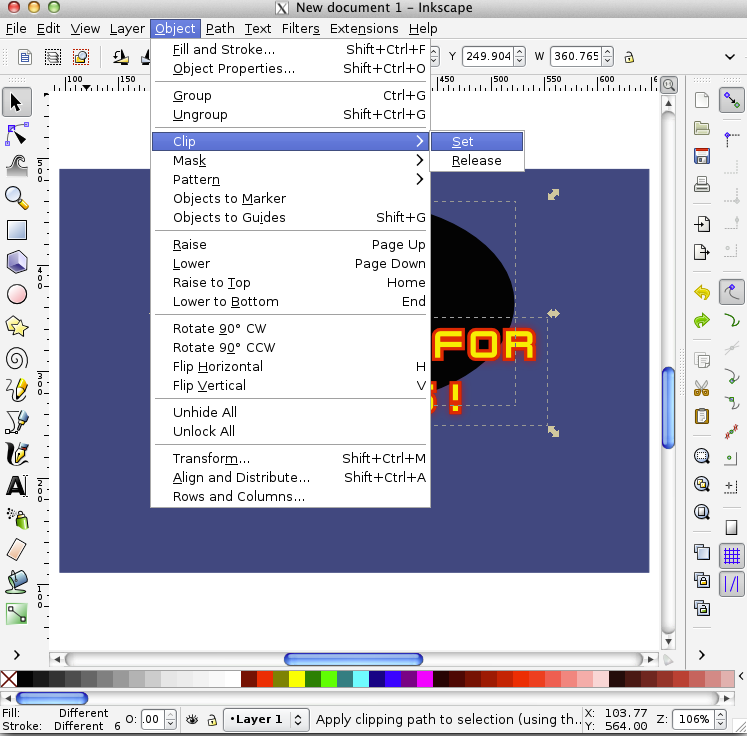This screenshot has height=736, width=747.
Task: Open the Filters menu
Action: (300, 29)
